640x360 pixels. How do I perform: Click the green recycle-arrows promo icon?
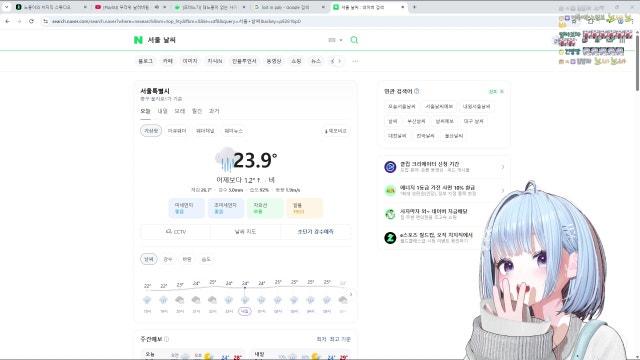click(x=390, y=214)
